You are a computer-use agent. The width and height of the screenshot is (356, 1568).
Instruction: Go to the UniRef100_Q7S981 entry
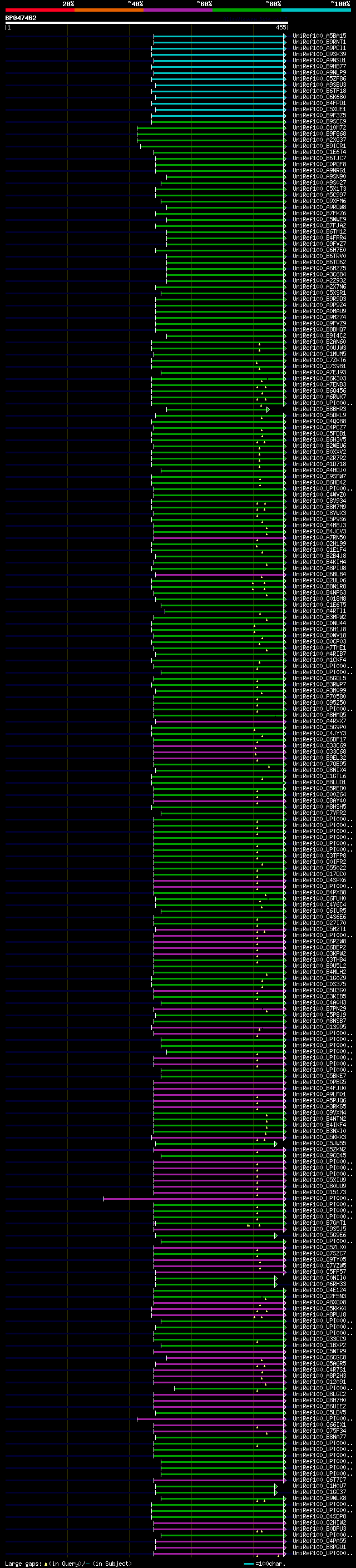tap(319, 367)
